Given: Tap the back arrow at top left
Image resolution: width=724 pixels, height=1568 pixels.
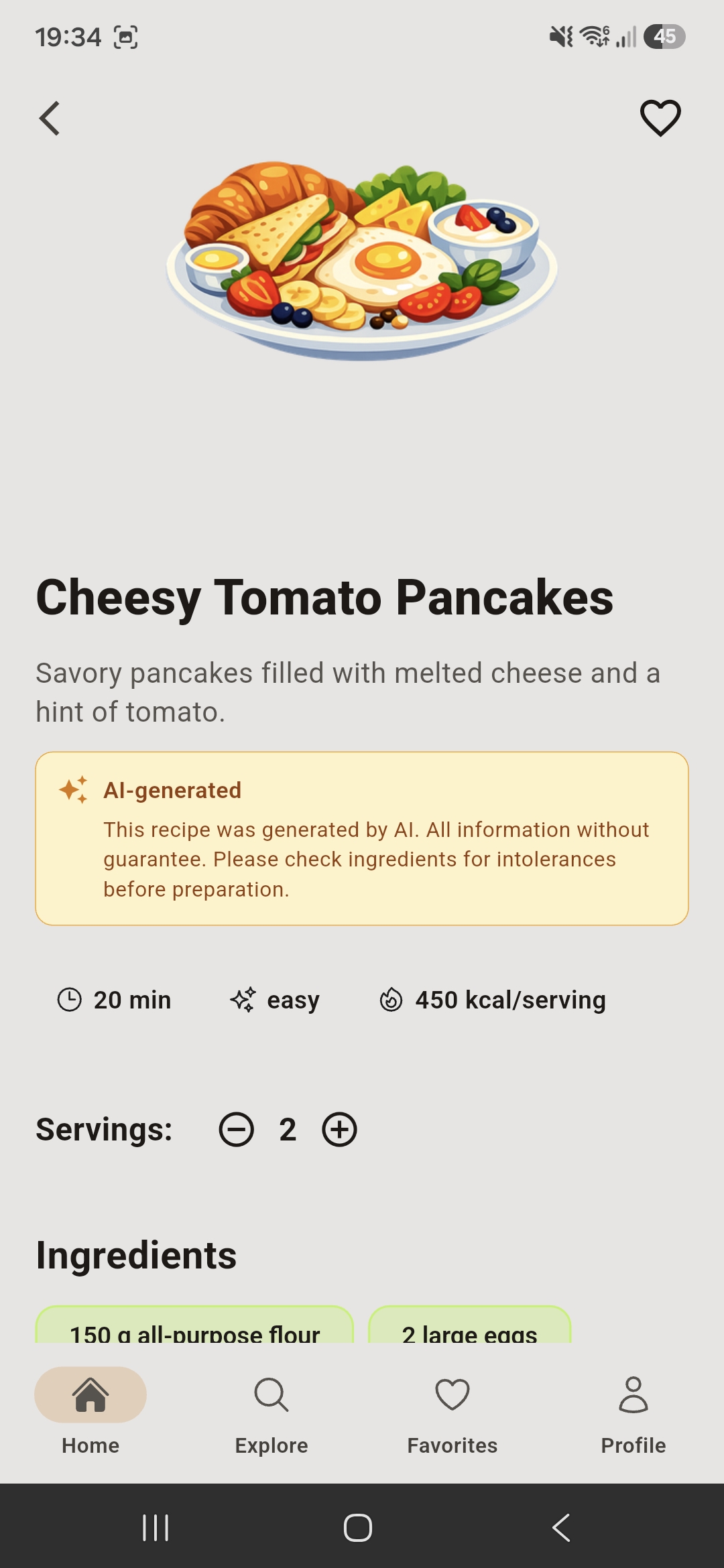Looking at the screenshot, I should coord(50,119).
